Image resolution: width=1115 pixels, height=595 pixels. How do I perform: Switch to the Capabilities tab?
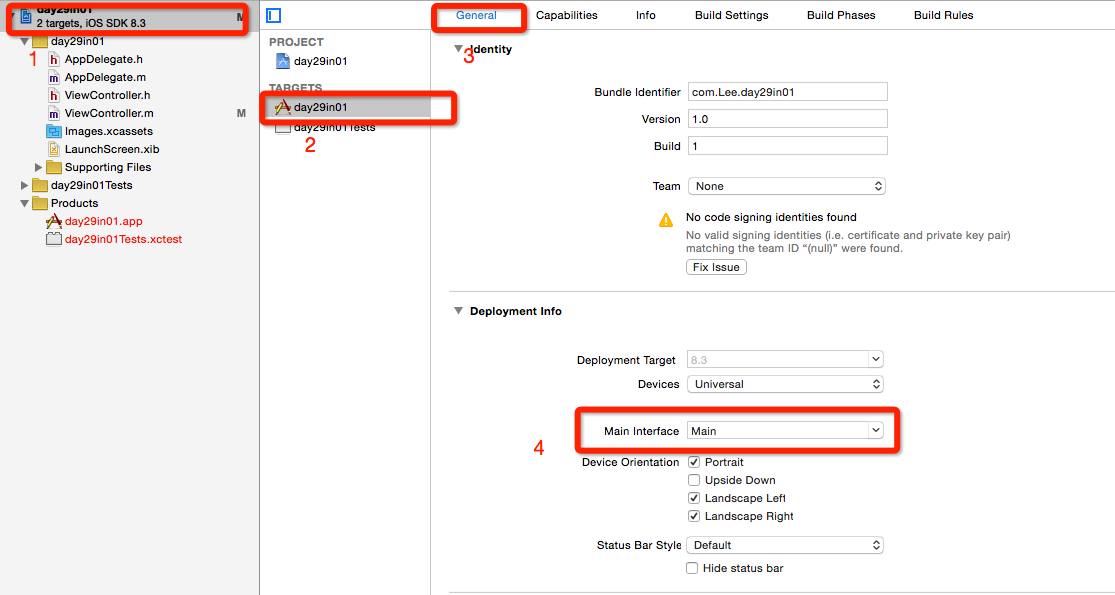tap(567, 16)
